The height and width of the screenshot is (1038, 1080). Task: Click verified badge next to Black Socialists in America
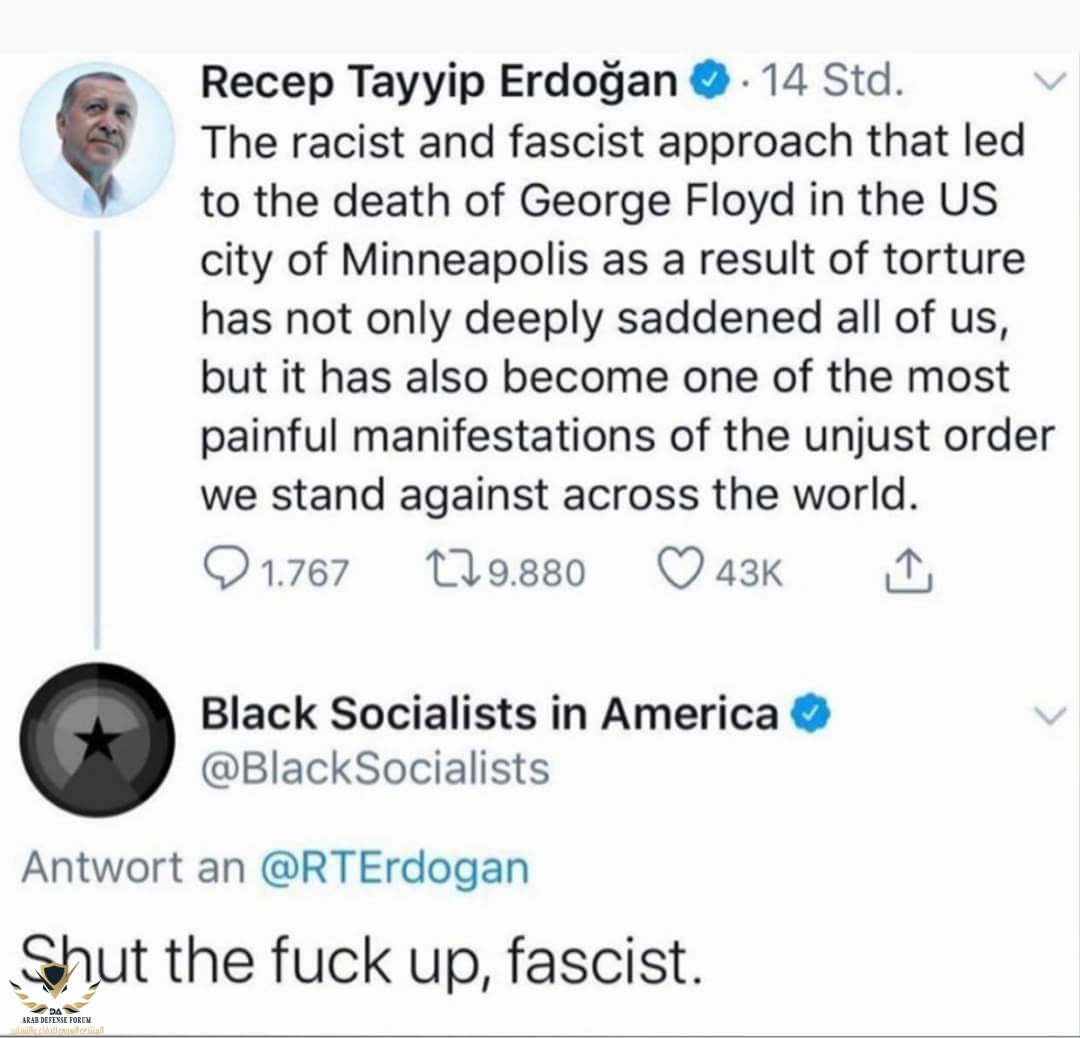click(x=812, y=714)
